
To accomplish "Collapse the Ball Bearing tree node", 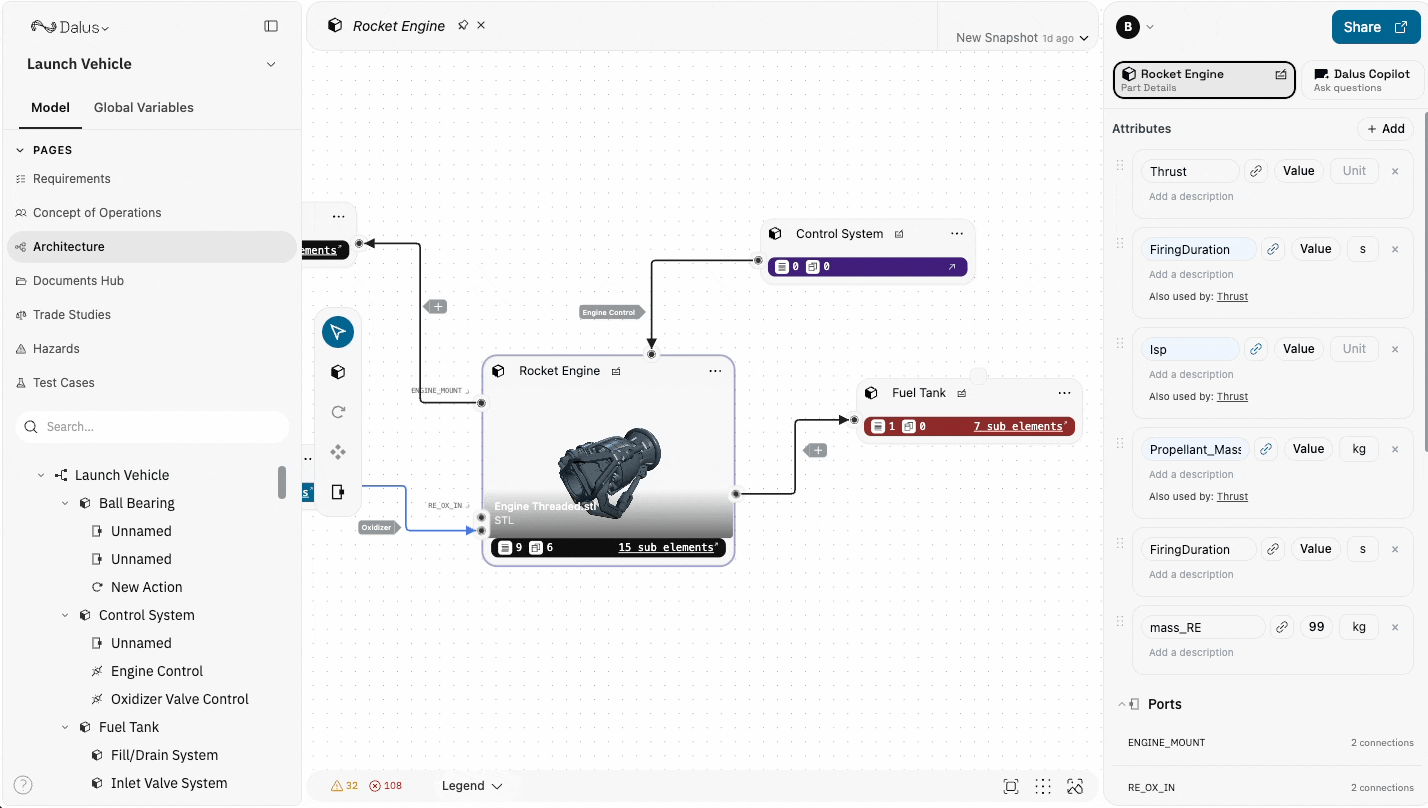I will [x=65, y=503].
